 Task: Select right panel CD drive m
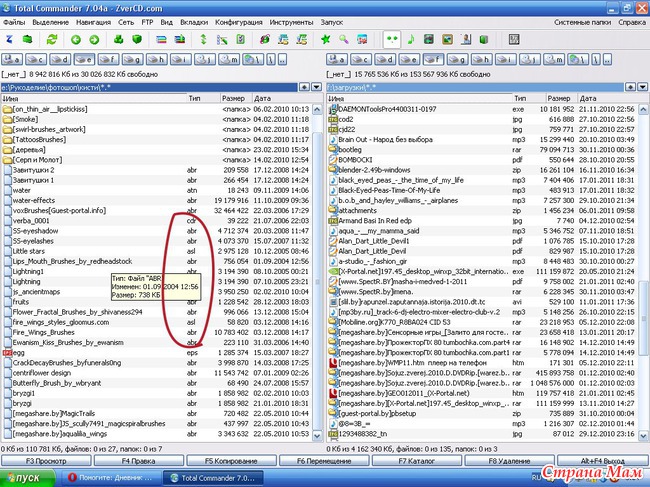pos(553,60)
